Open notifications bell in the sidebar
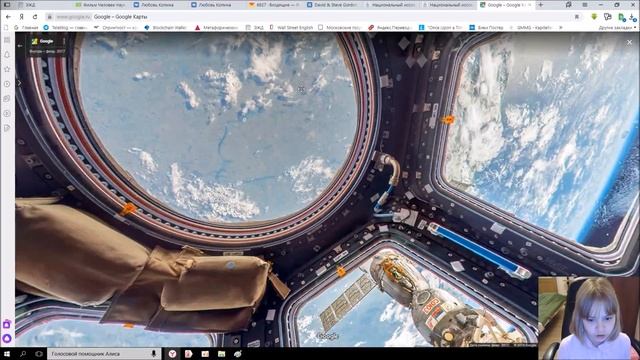The image size is (640, 360). point(7,54)
